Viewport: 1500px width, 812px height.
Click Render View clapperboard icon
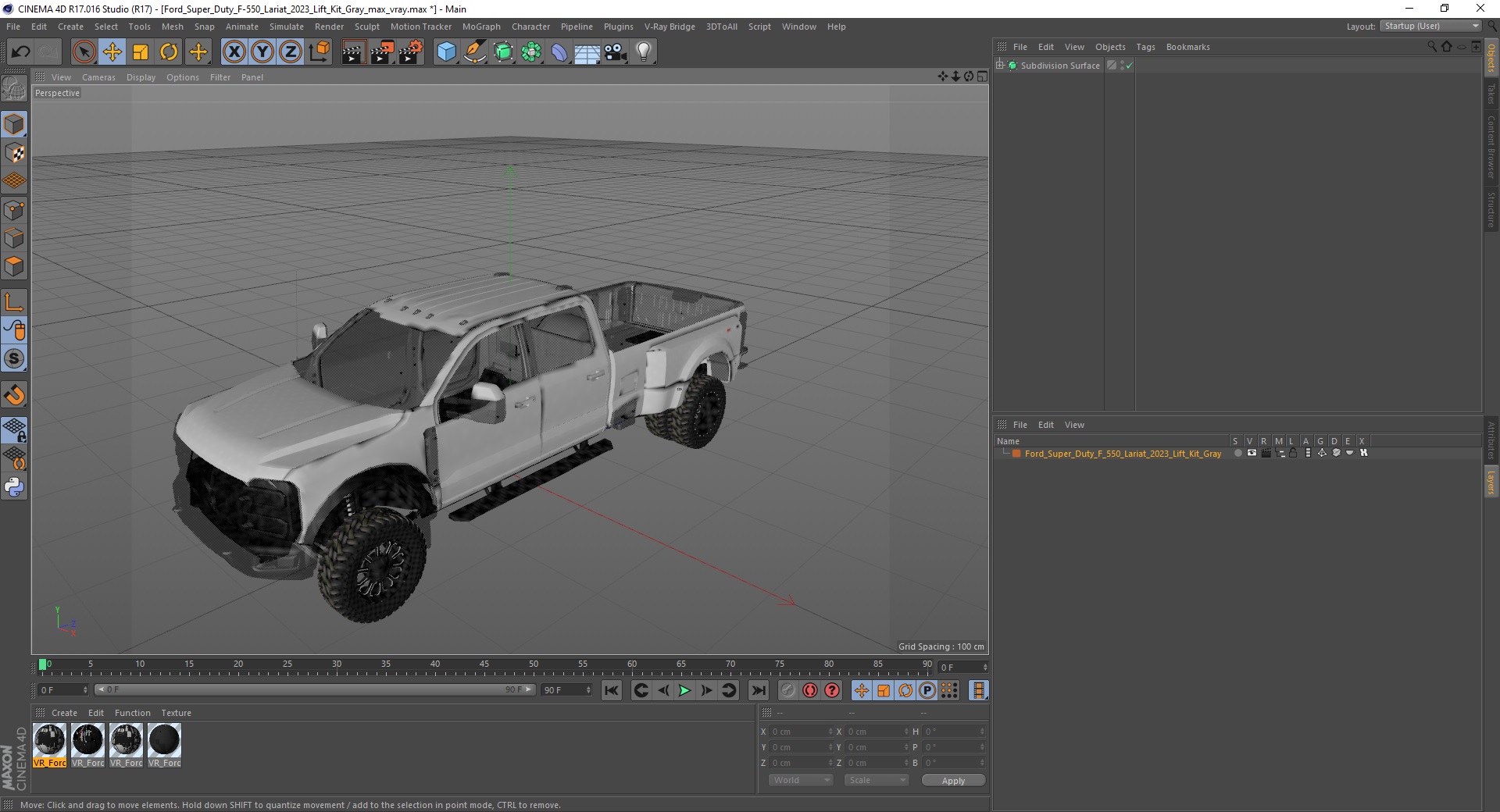pos(353,52)
